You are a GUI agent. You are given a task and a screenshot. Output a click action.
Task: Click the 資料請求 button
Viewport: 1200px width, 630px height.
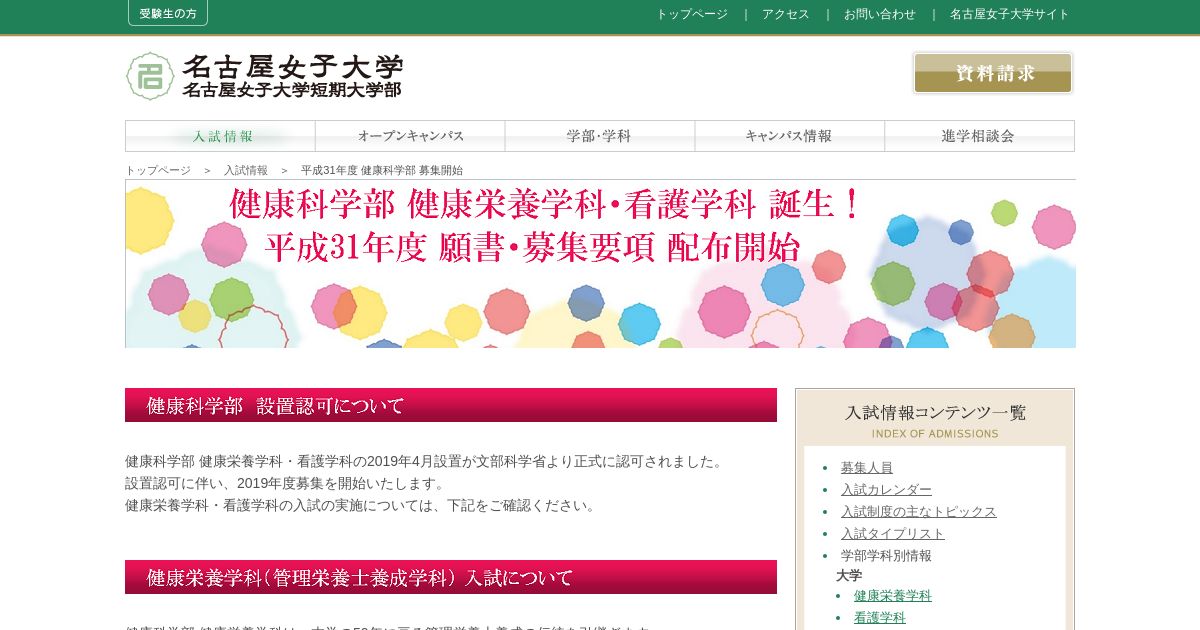(993, 73)
